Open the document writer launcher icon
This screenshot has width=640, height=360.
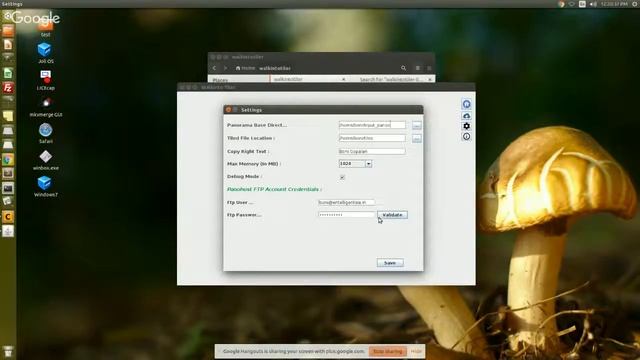8,44
